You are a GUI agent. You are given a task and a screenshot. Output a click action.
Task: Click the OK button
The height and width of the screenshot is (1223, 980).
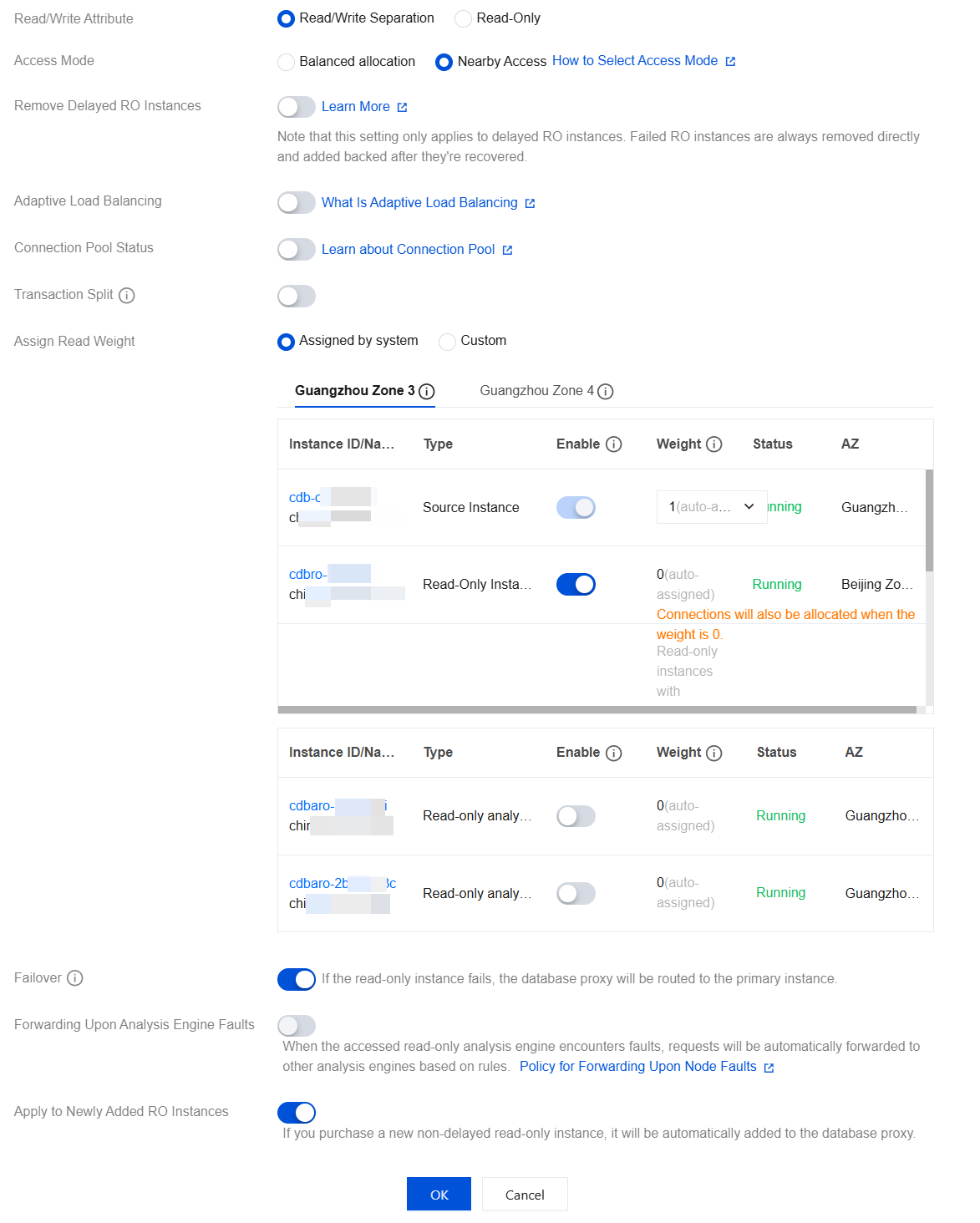(x=439, y=1195)
